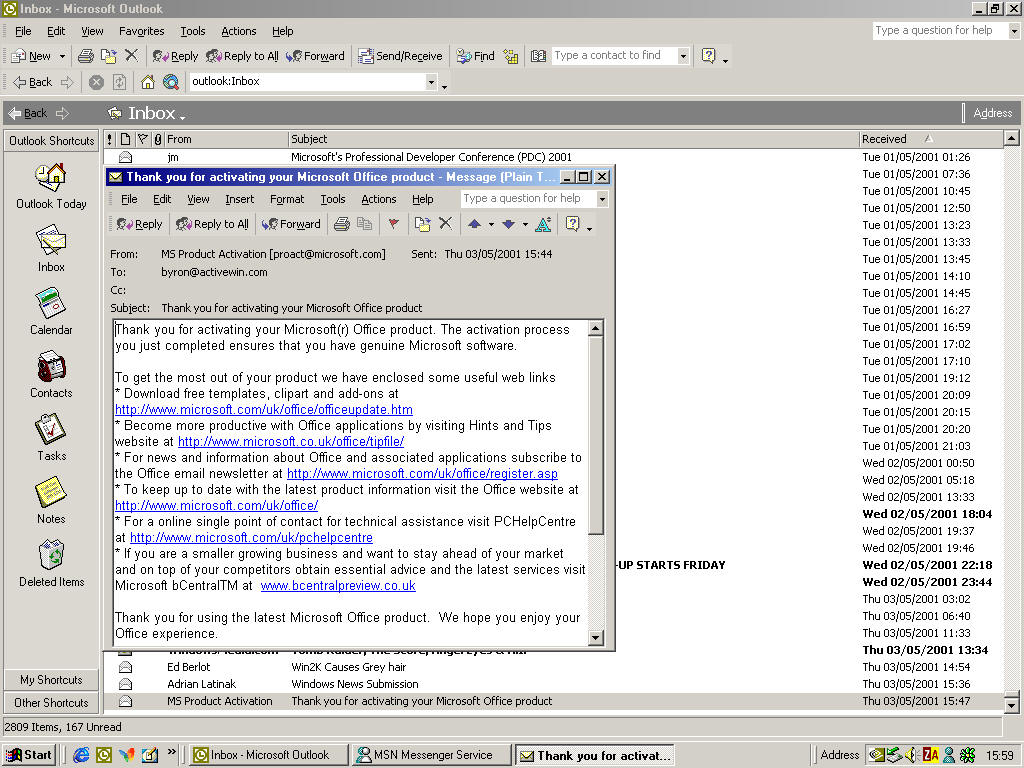1024x768 pixels.
Task: Open the Notes shortcut icon
Action: (51, 492)
